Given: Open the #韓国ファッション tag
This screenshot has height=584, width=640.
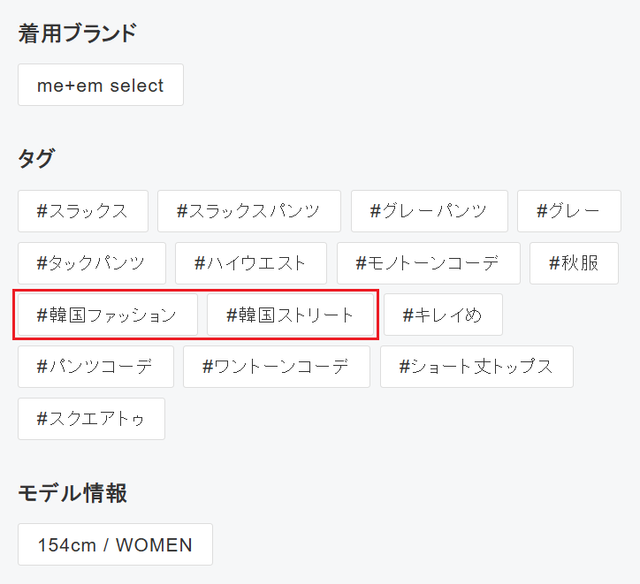Looking at the screenshot, I should point(107,315).
